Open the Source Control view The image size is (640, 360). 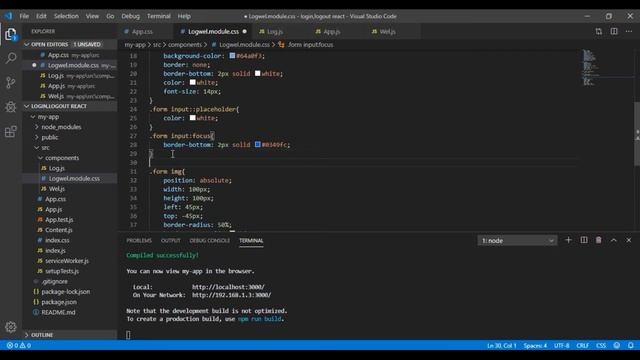point(11,82)
